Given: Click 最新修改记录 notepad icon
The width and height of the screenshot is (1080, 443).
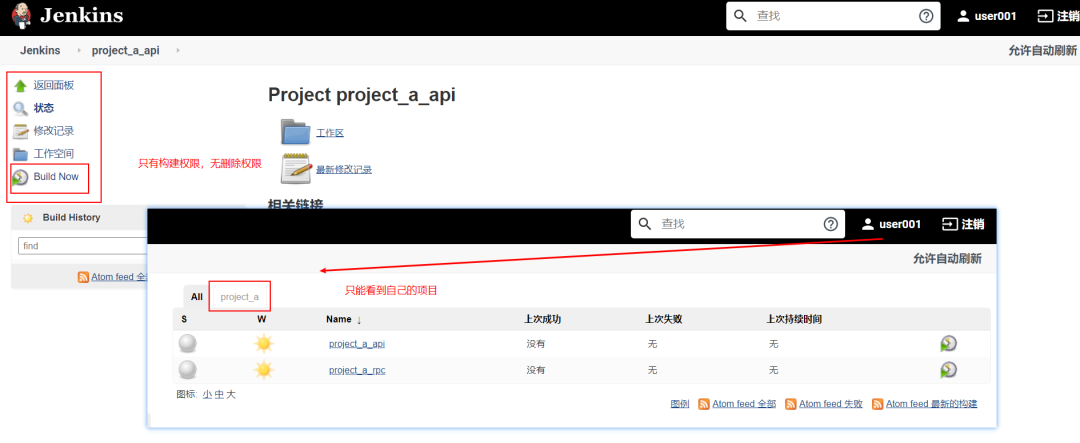Looking at the screenshot, I should [x=297, y=168].
